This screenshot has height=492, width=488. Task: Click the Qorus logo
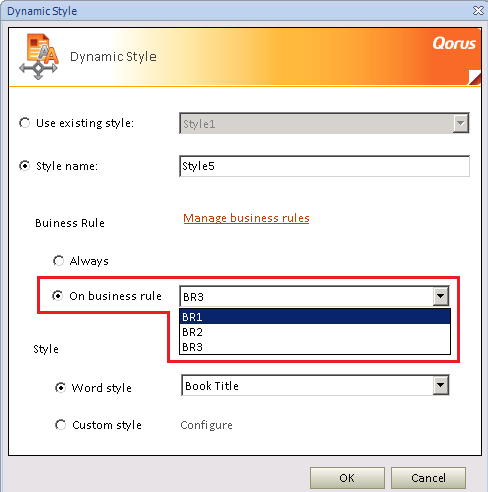[454, 43]
